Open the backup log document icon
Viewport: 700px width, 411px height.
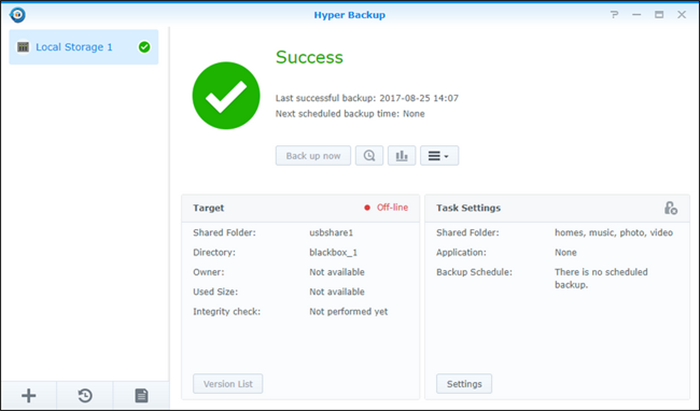pyautogui.click(x=142, y=395)
